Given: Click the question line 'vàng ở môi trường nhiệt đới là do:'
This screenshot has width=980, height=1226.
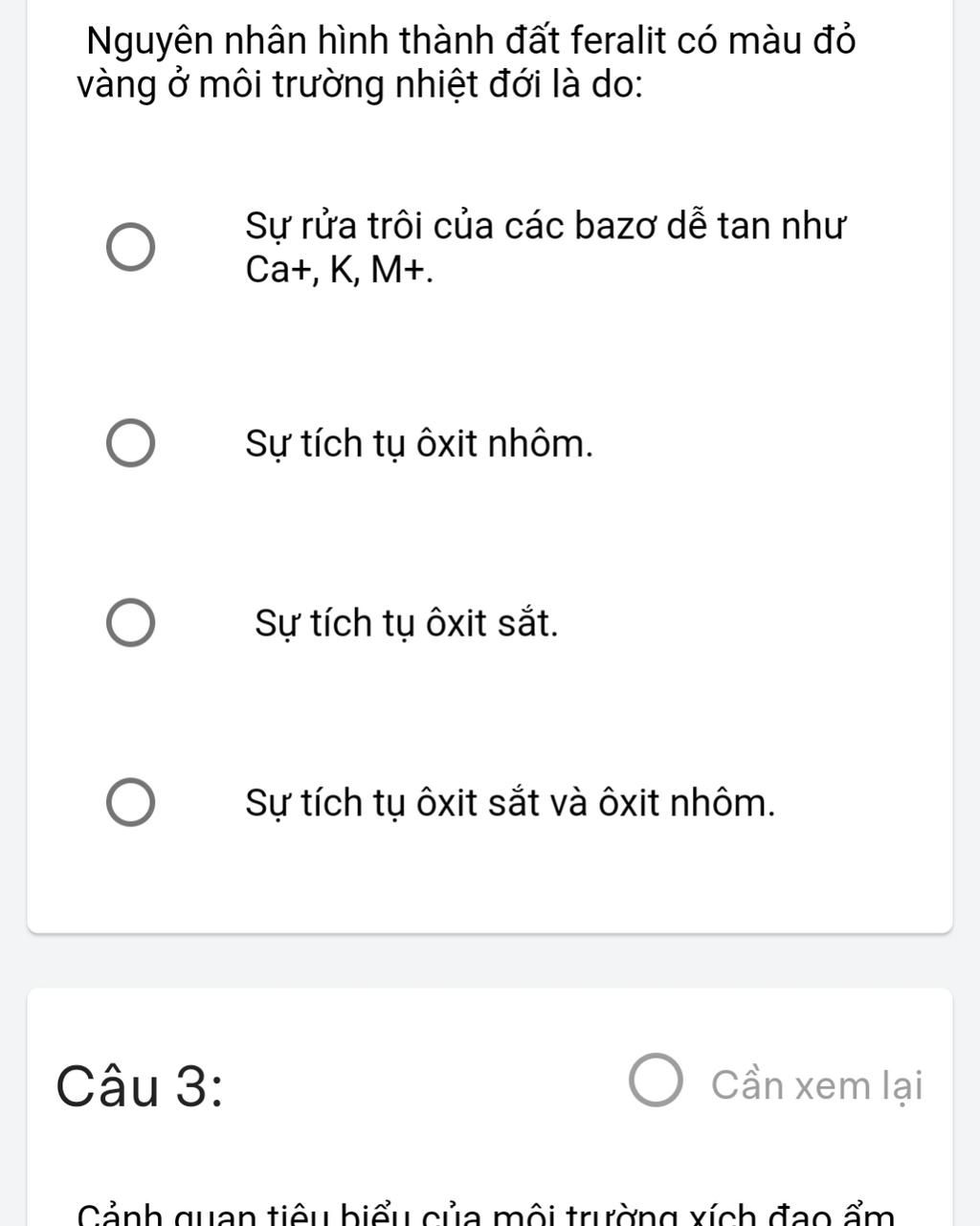Looking at the screenshot, I should click(x=360, y=86).
